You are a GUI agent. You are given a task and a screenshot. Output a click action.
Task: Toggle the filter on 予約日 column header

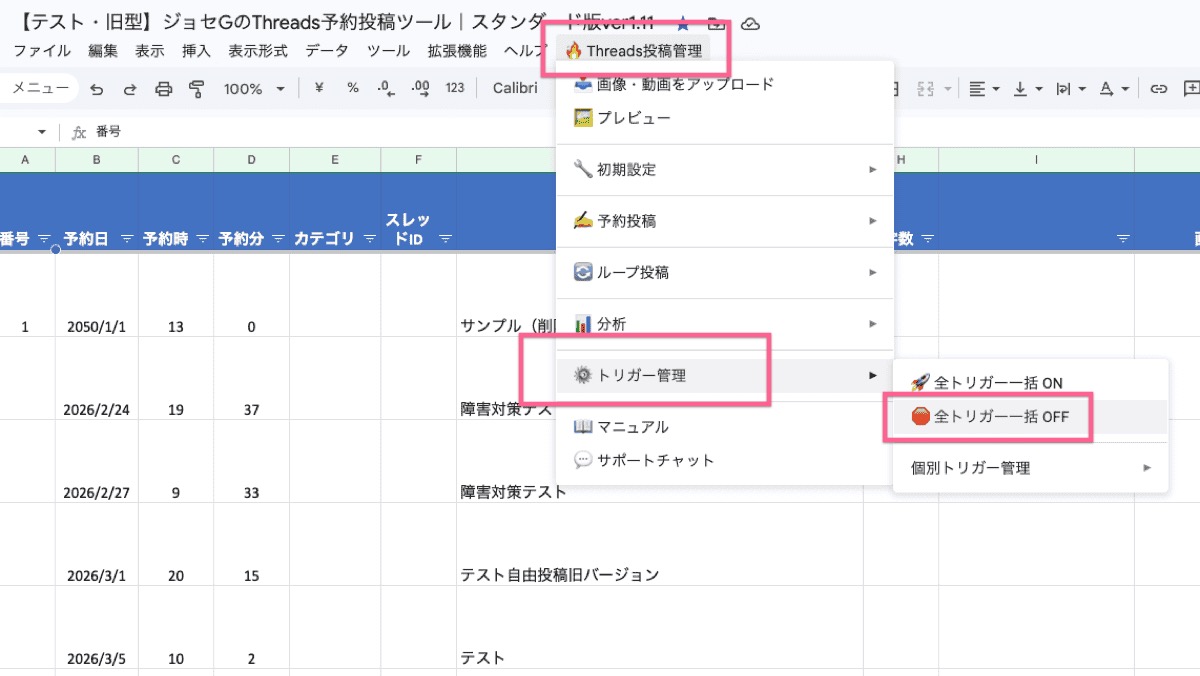tap(127, 239)
